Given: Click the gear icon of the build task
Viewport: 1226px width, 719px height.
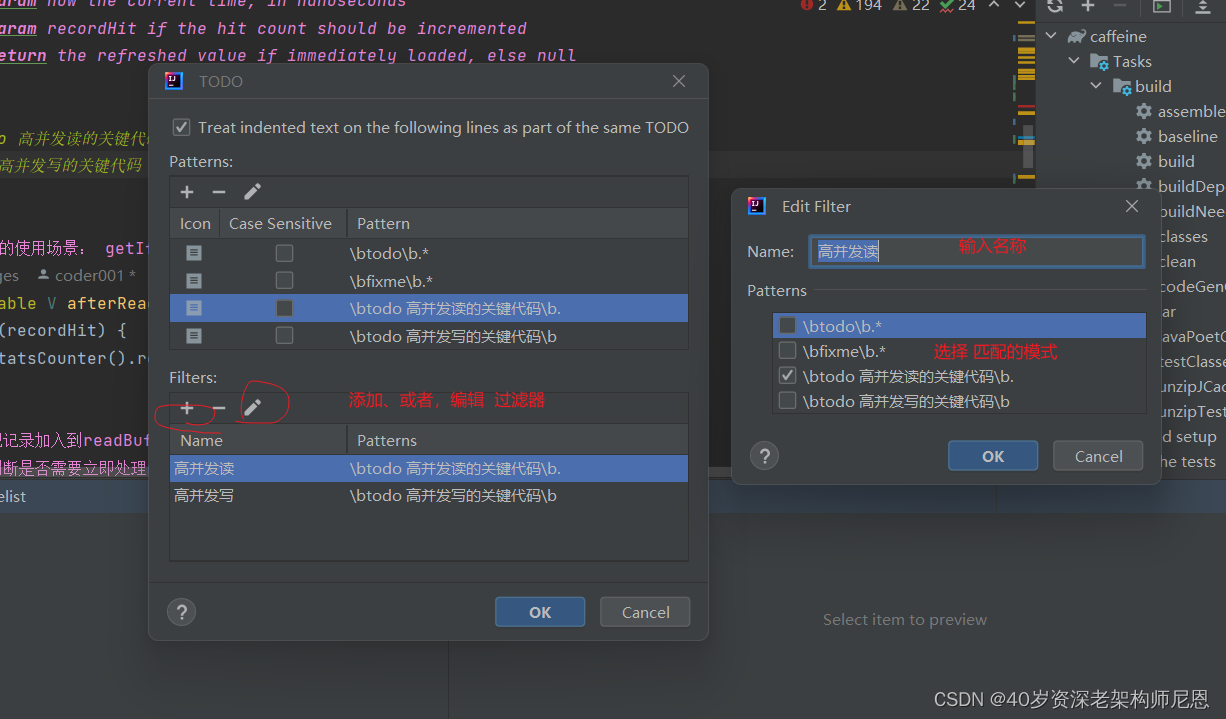Looking at the screenshot, I should pyautogui.click(x=1144, y=161).
